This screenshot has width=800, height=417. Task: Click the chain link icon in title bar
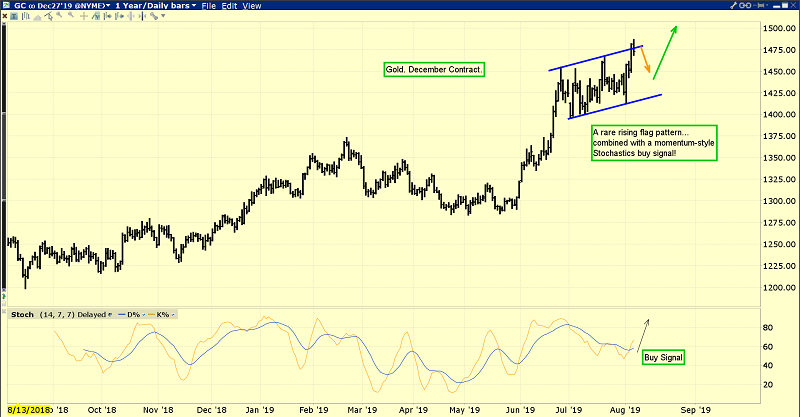click(x=745, y=5)
